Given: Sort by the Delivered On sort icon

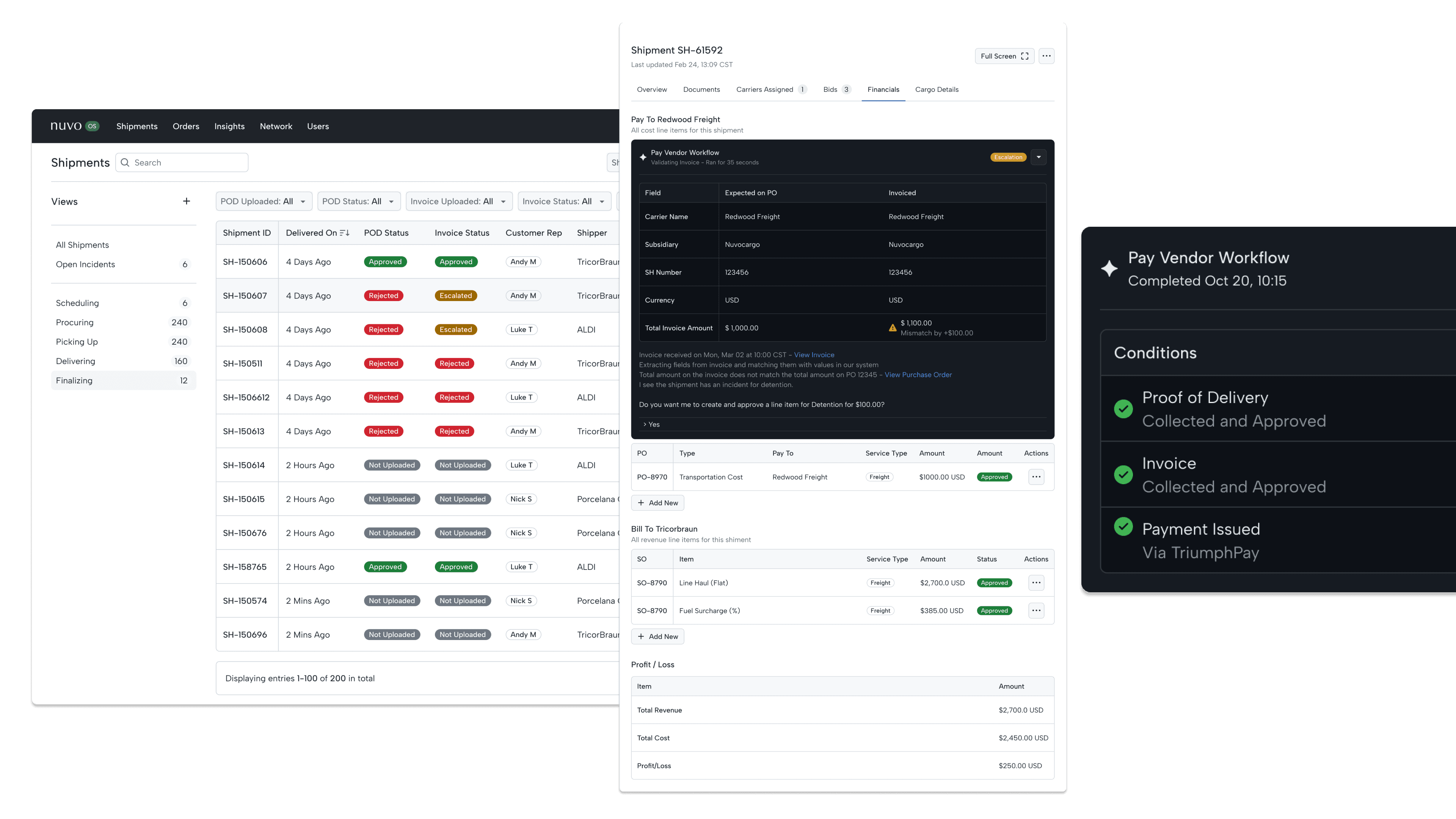Looking at the screenshot, I should coord(345,233).
